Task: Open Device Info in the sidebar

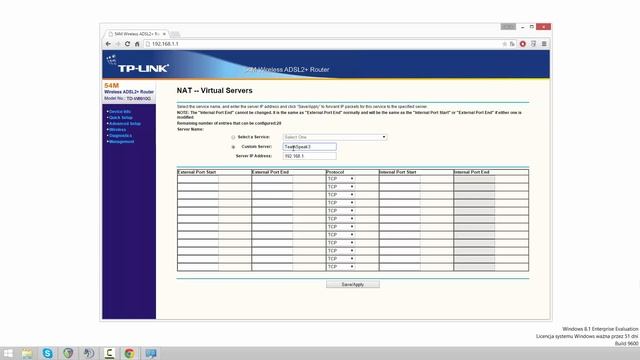Action: click(x=120, y=111)
